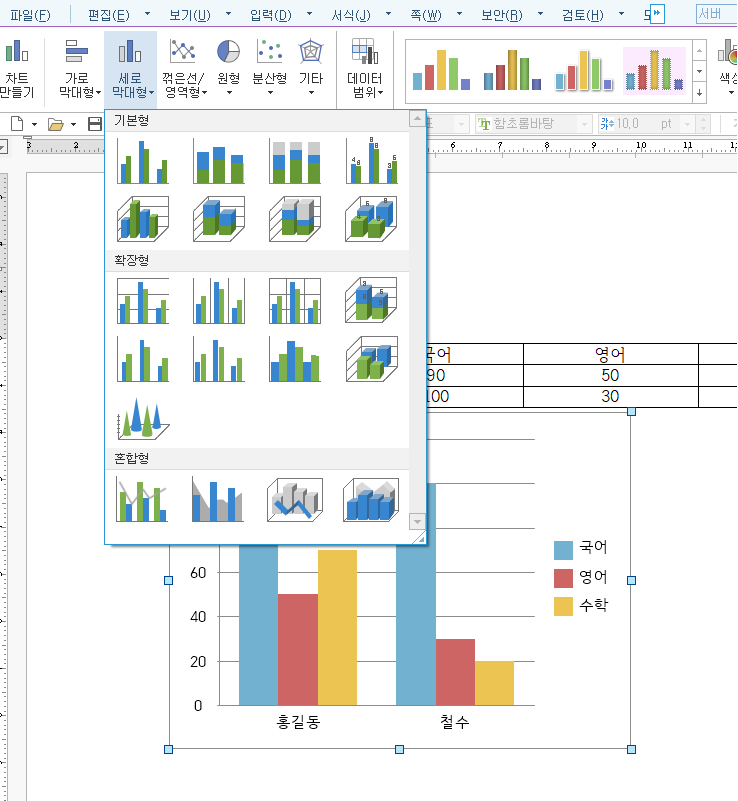Open the 보기(U) menu
The width and height of the screenshot is (738, 801).
pyautogui.click(x=190, y=15)
